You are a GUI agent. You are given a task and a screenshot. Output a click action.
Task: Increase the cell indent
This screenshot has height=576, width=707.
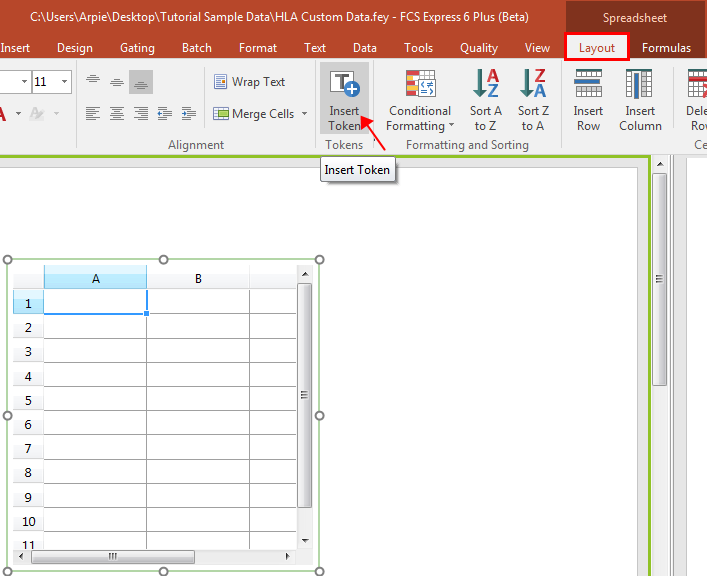[x=187, y=114]
